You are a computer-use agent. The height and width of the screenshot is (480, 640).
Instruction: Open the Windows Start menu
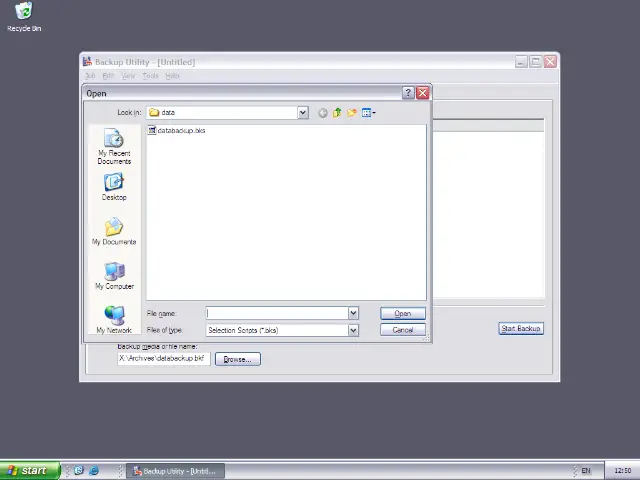pyautogui.click(x=27, y=470)
